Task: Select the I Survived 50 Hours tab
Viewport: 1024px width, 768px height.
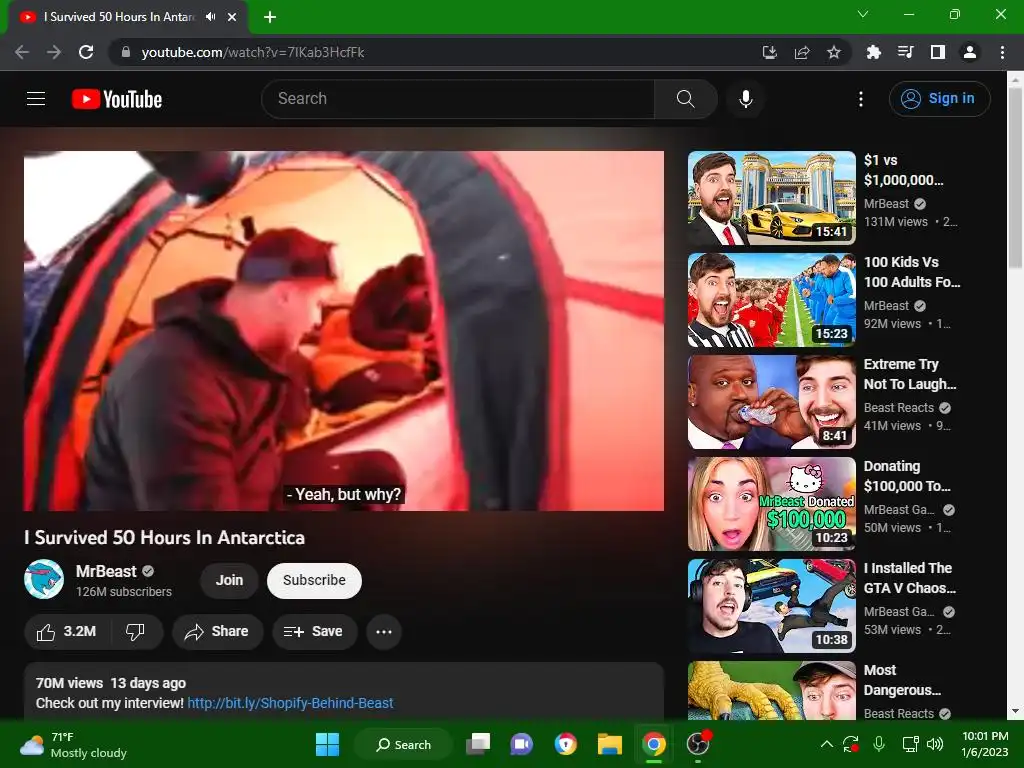Action: click(x=118, y=17)
